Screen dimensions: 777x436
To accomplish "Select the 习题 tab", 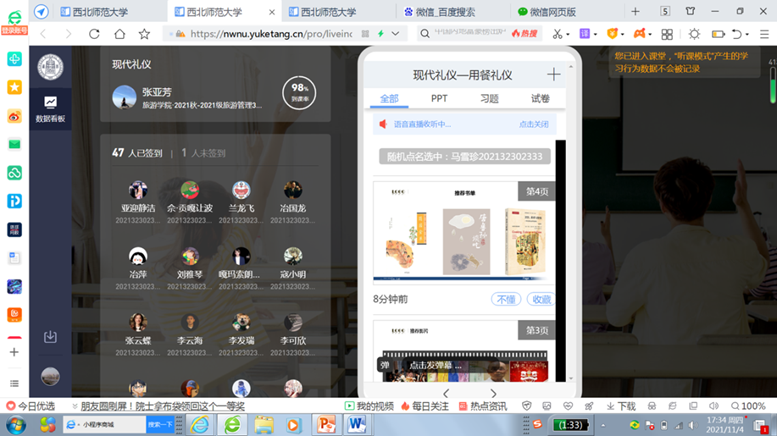I will (x=489, y=99).
